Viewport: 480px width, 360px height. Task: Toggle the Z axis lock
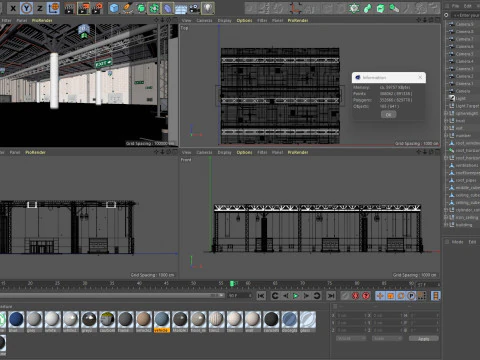[x=40, y=8]
